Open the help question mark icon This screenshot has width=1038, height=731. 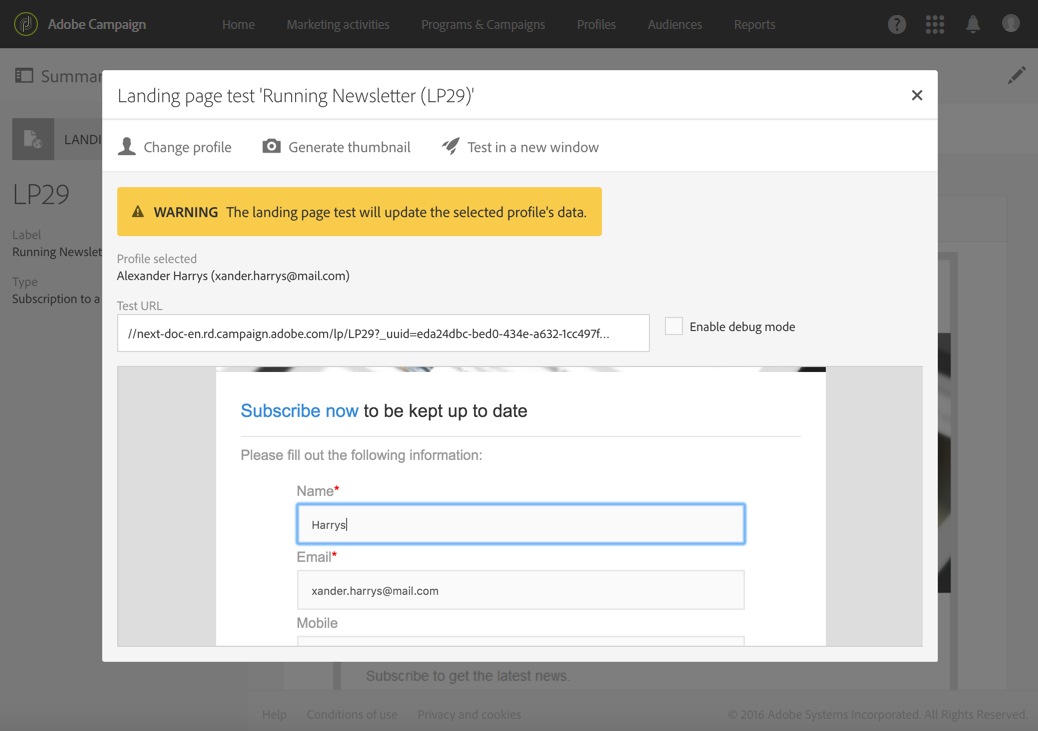[x=897, y=24]
